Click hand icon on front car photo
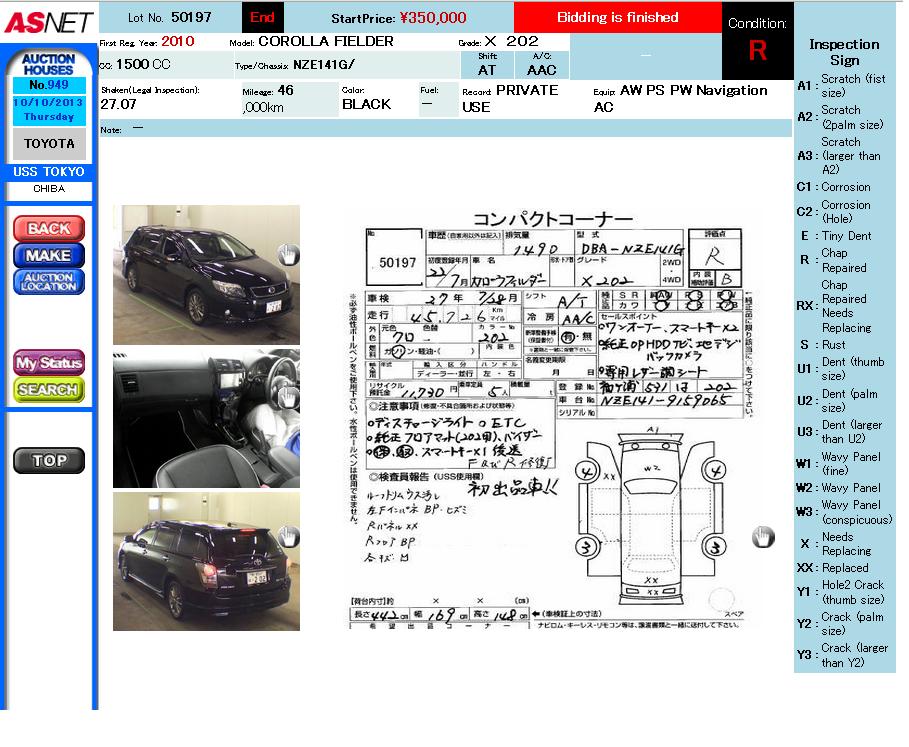The height and width of the screenshot is (747, 909). pyautogui.click(x=288, y=255)
